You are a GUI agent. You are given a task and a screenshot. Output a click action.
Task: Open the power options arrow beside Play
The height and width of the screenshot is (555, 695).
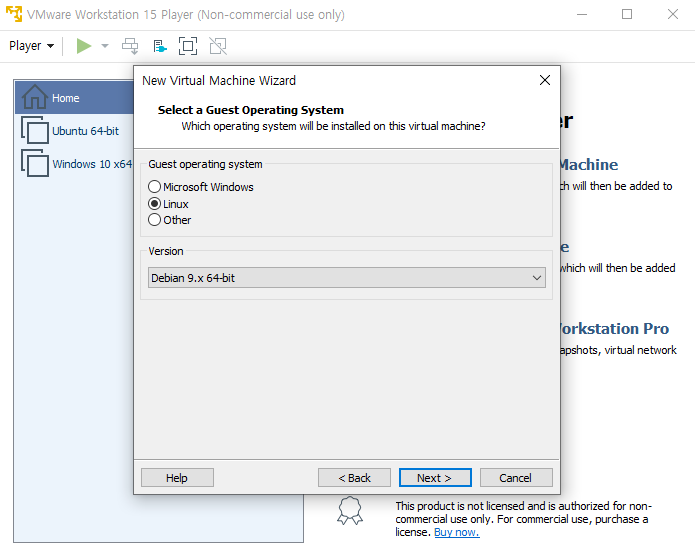(x=105, y=46)
